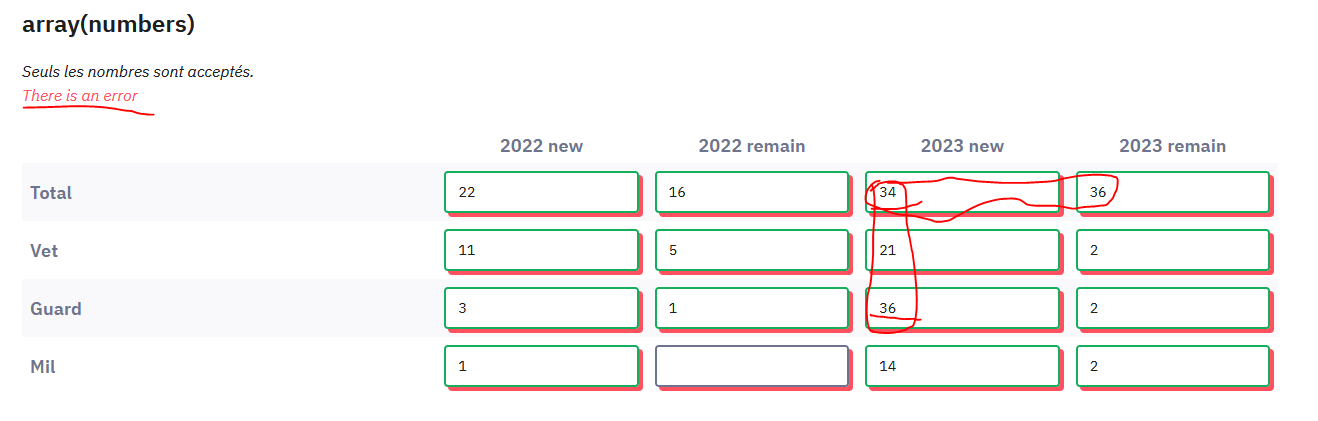Click the "There is an error" message
The width and height of the screenshot is (1318, 421).
80,96
